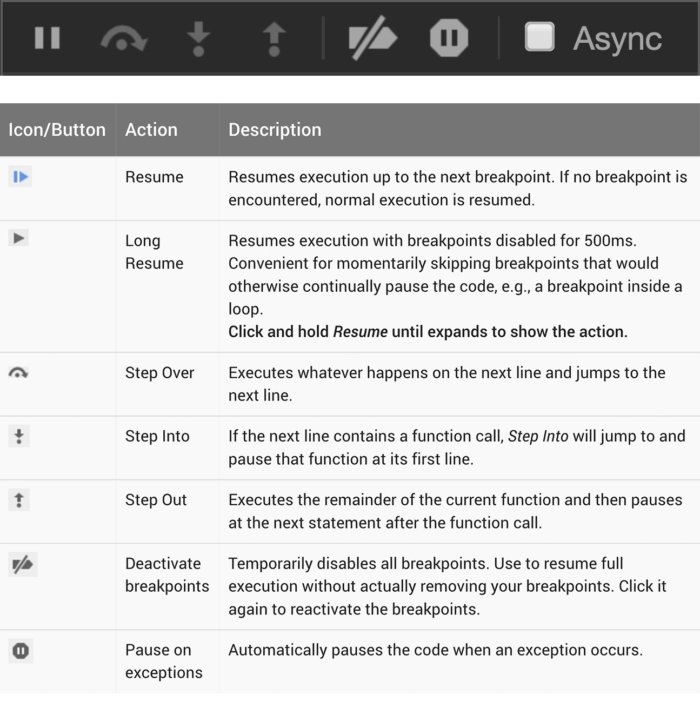Click the Deactivate breakpoints action label
The image size is (700, 708).
click(167, 575)
